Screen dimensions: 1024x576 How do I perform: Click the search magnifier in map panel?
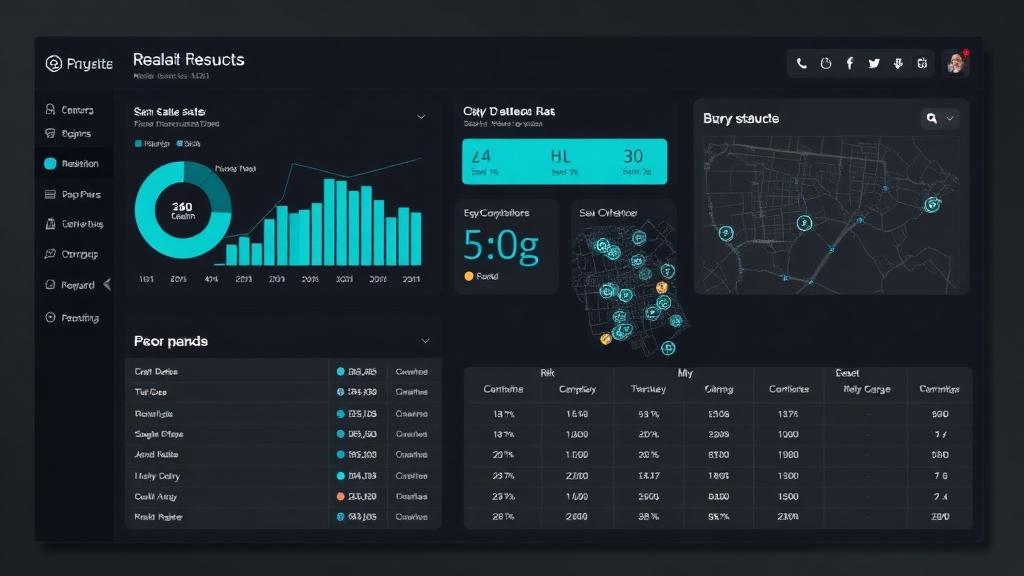click(932, 118)
